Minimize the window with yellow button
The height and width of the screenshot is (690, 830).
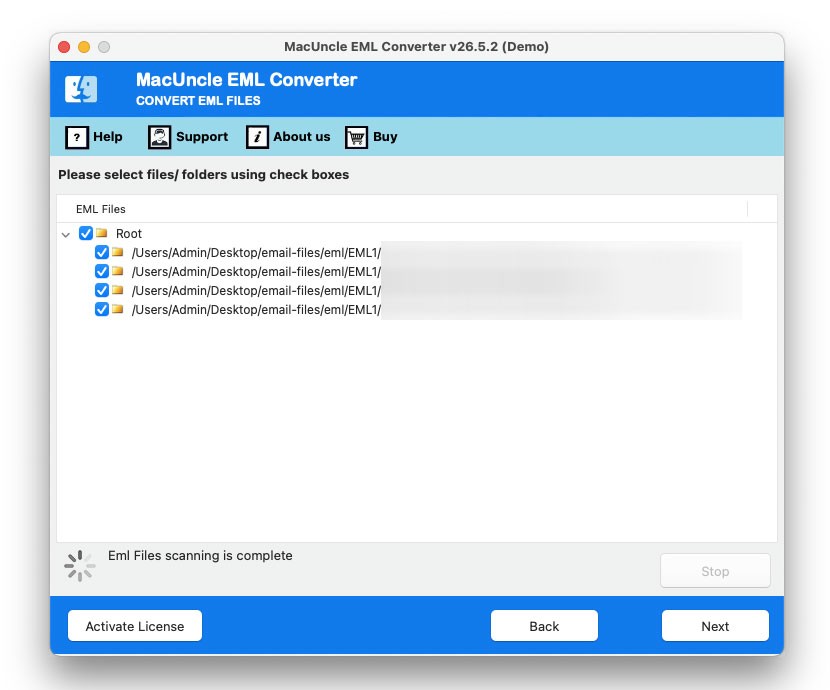pyautogui.click(x=84, y=47)
